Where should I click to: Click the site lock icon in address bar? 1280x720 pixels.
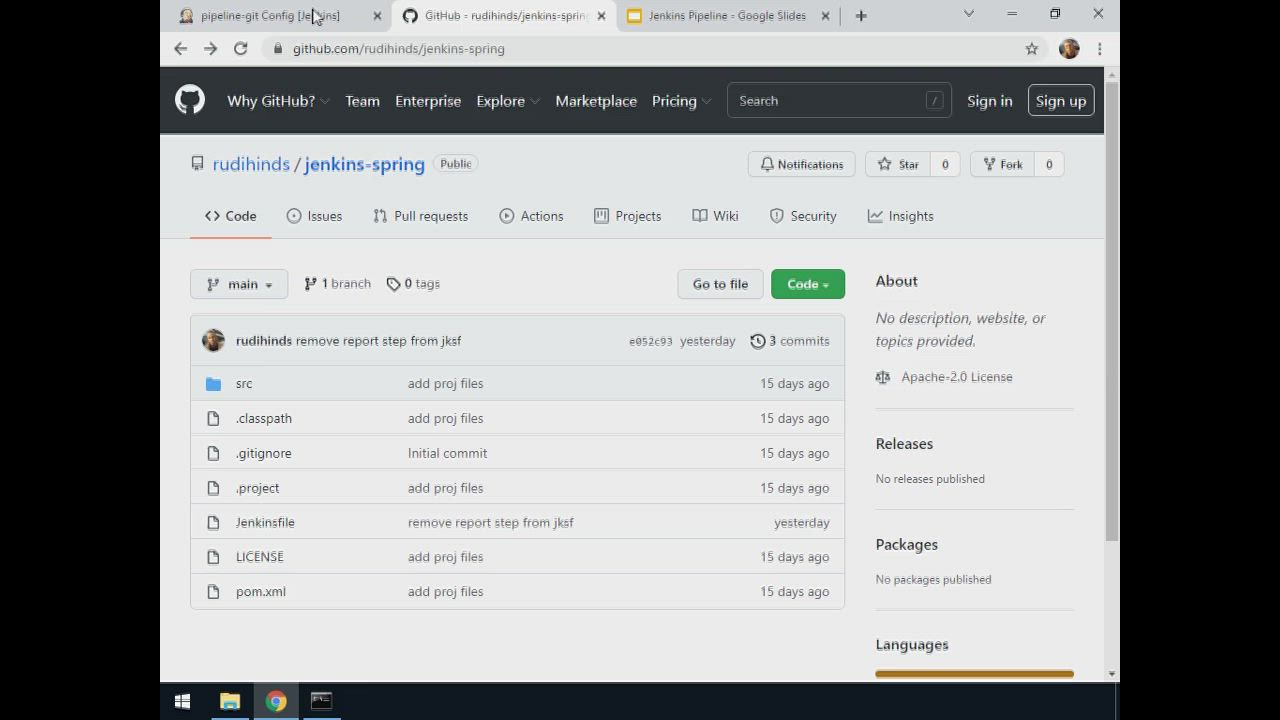(x=277, y=48)
